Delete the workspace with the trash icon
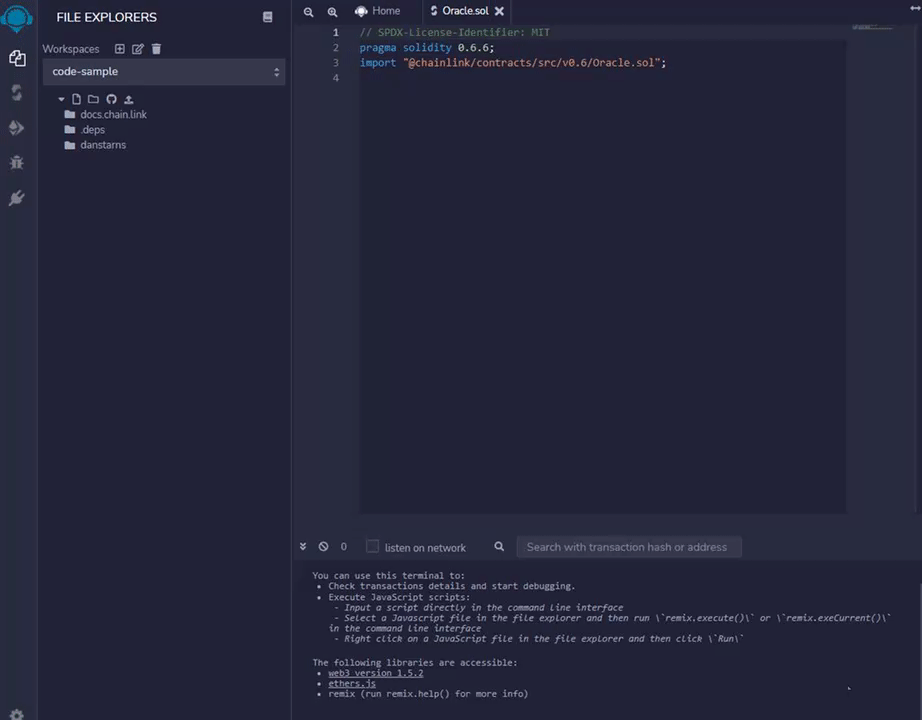Viewport: 922px width, 720px height. [156, 48]
